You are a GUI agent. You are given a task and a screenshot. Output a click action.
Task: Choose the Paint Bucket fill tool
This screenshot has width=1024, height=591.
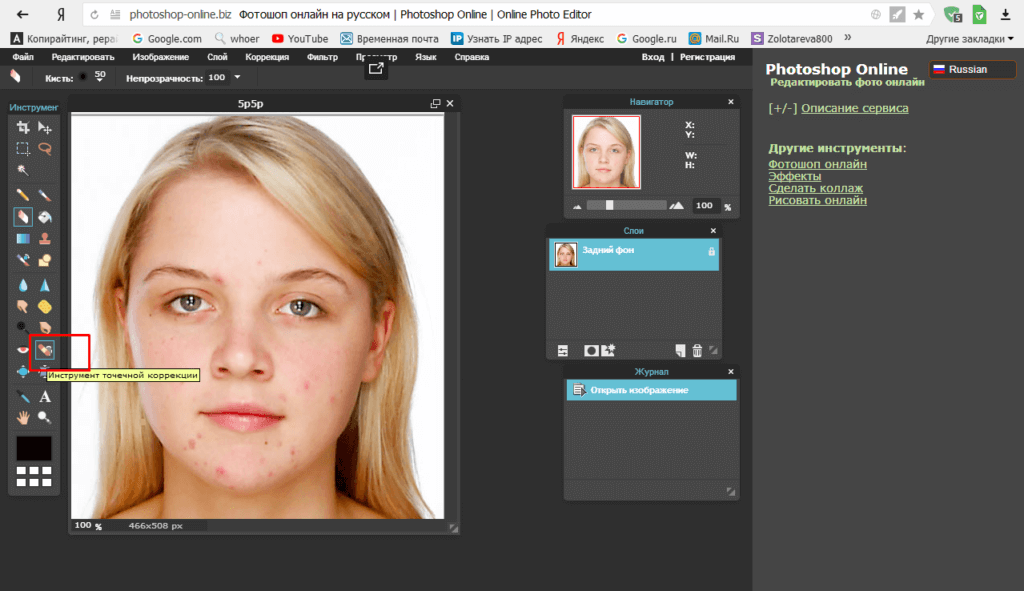(x=45, y=216)
